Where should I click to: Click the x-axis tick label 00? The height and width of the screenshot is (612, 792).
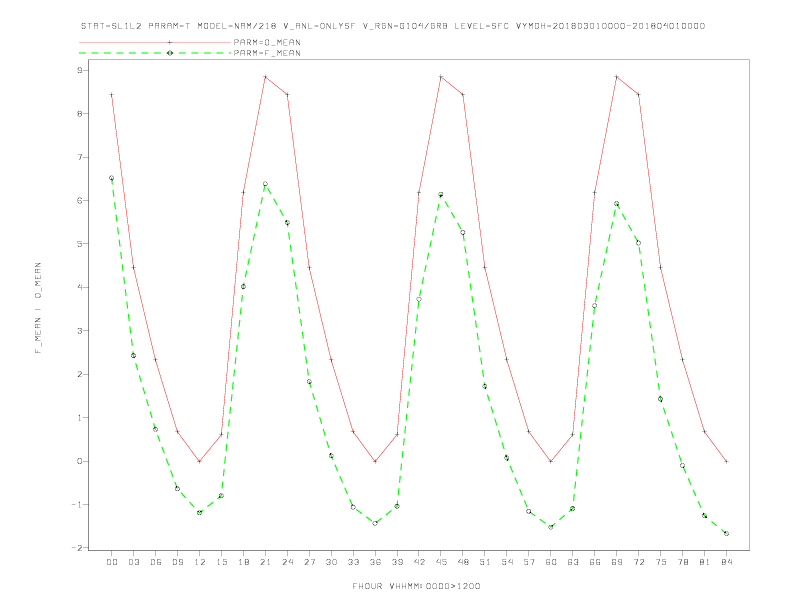click(x=112, y=562)
